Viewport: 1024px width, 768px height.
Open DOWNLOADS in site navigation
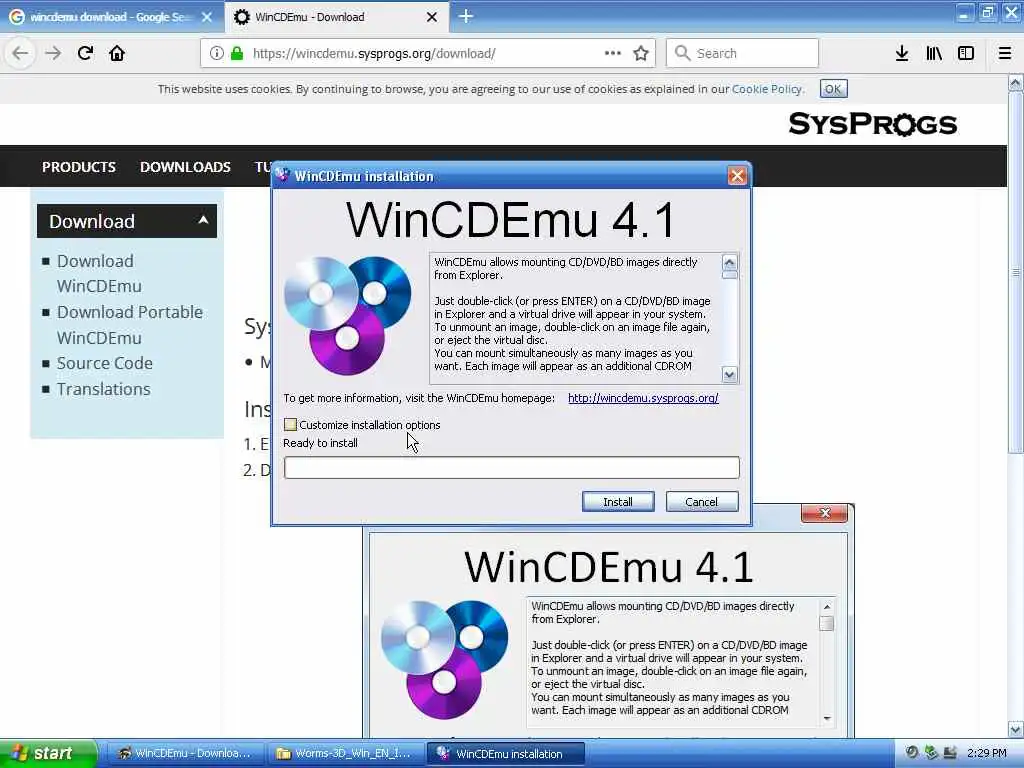click(185, 167)
